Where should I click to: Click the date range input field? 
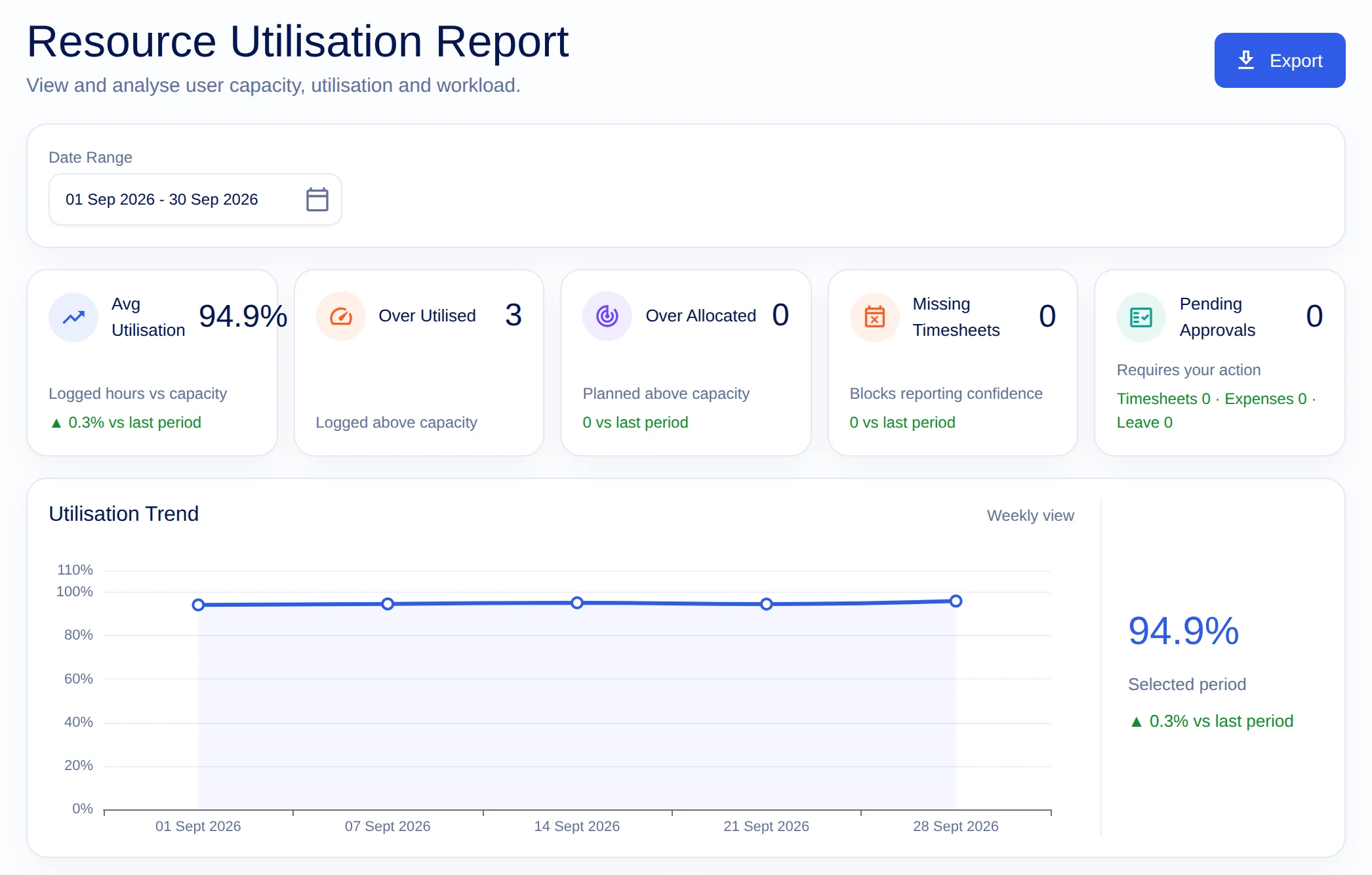pos(195,199)
